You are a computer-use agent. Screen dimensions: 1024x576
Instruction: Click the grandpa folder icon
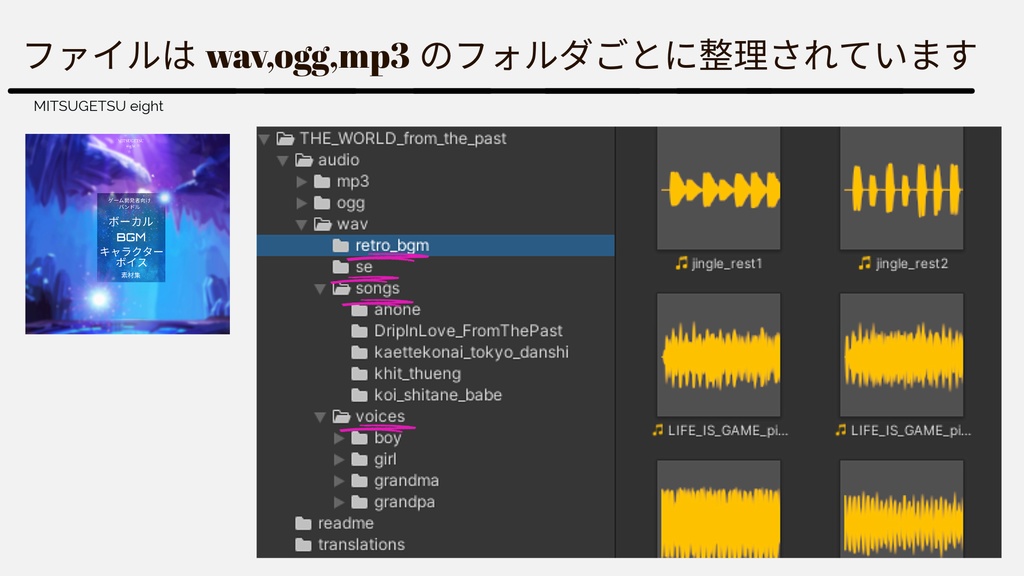[x=359, y=501]
